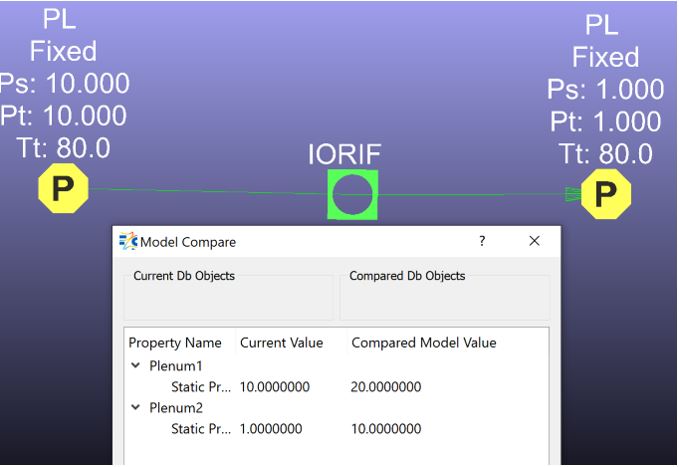Close the Model Compare dialog
679x467 pixels.
coord(534,241)
